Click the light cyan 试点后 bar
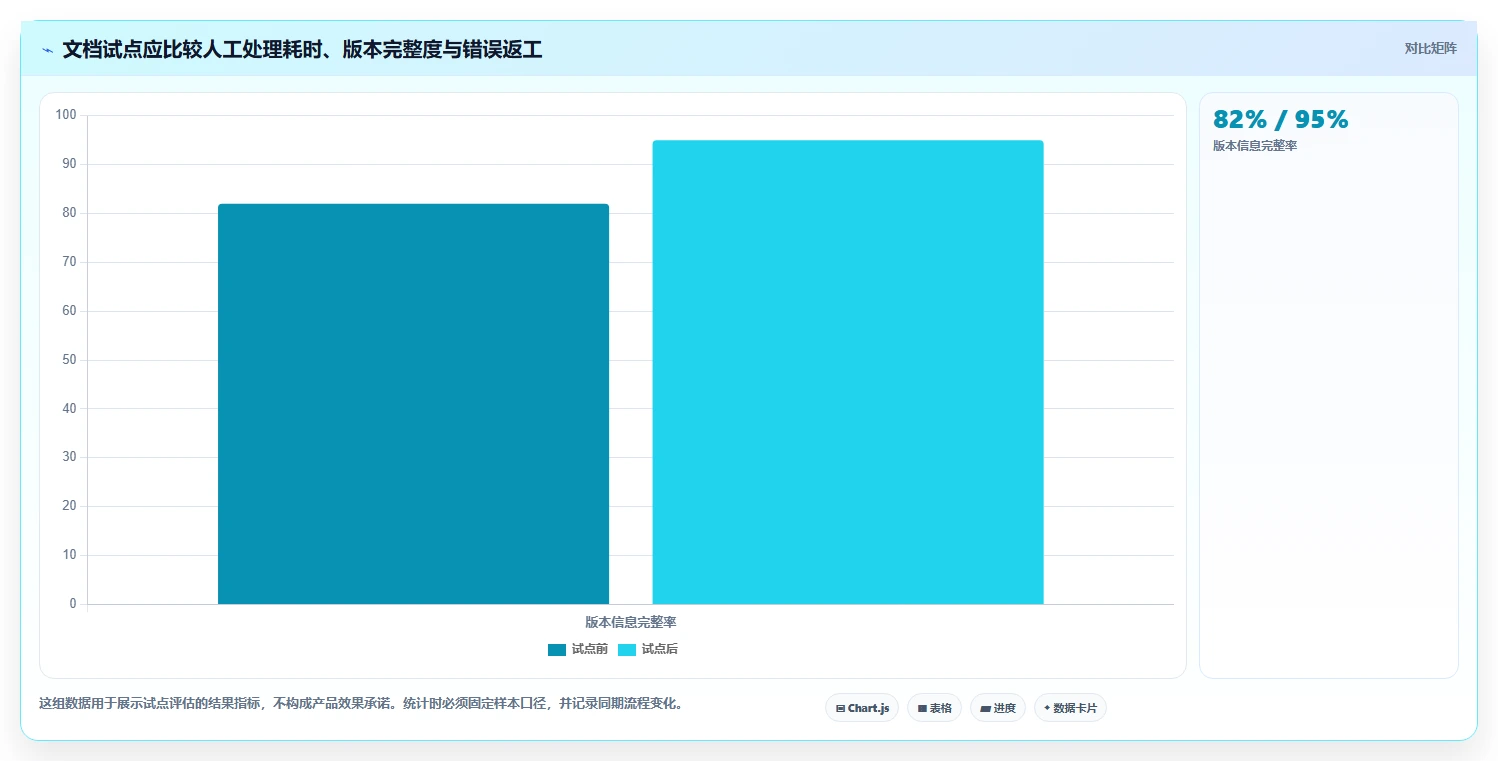 (x=848, y=372)
